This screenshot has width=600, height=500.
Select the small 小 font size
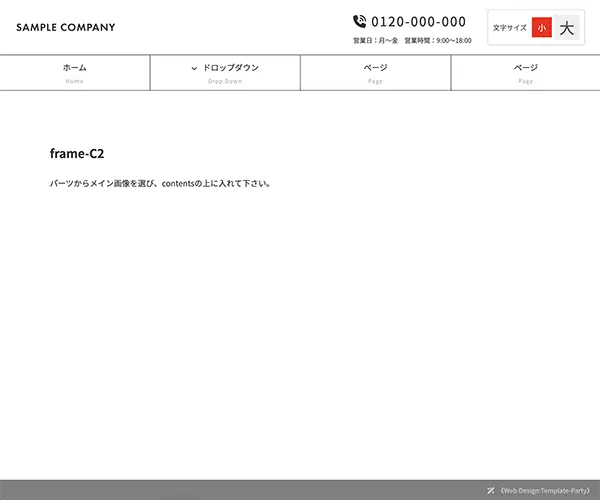(x=541, y=28)
